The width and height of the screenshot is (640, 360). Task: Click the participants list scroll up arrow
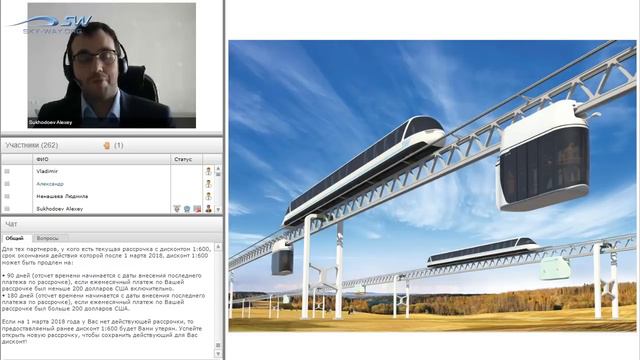coord(218,168)
